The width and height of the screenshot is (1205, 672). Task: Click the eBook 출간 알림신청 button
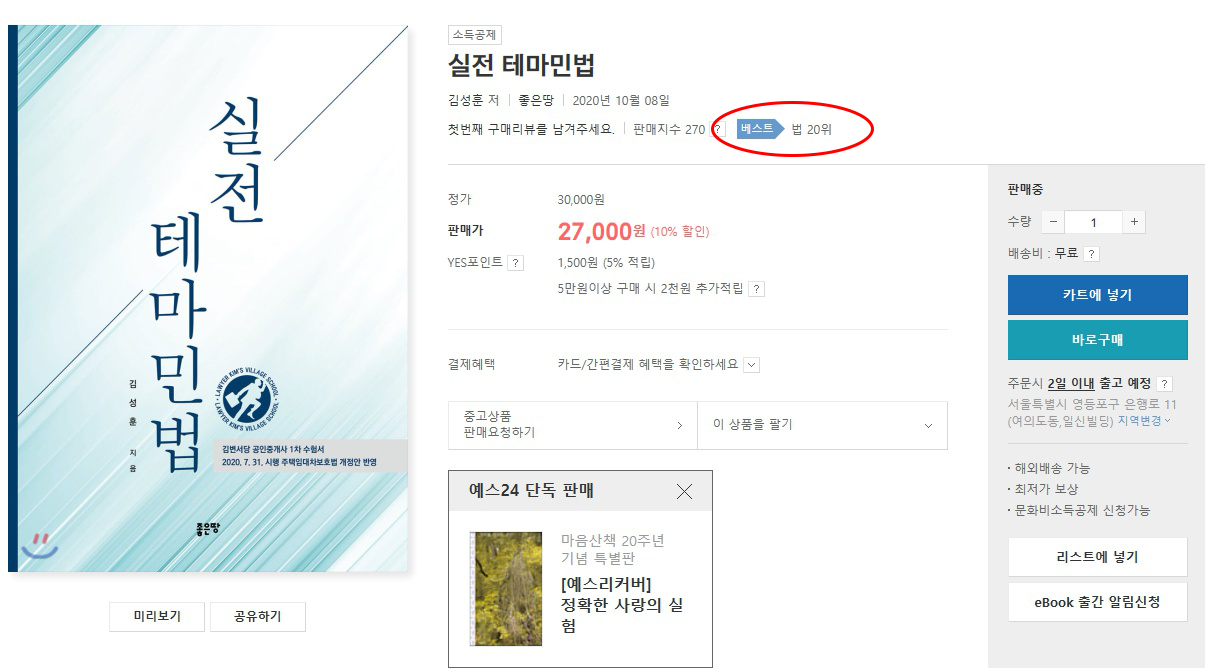click(1097, 602)
